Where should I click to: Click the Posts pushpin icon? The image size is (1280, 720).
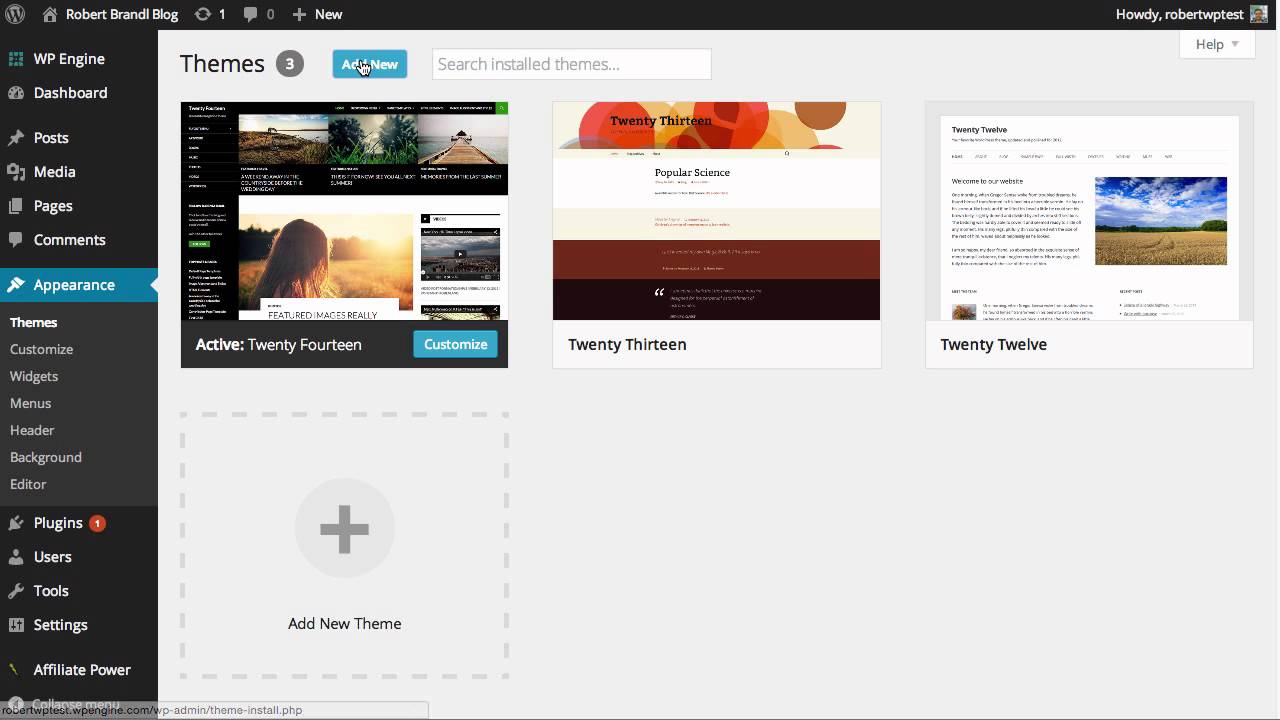(x=16, y=138)
